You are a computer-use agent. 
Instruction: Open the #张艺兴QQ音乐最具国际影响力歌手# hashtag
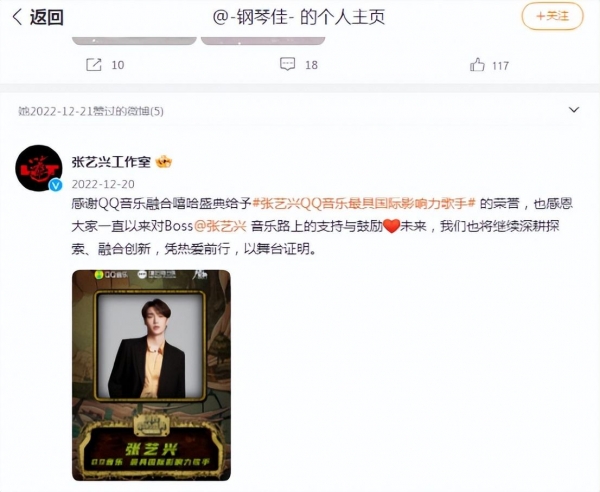(x=364, y=203)
